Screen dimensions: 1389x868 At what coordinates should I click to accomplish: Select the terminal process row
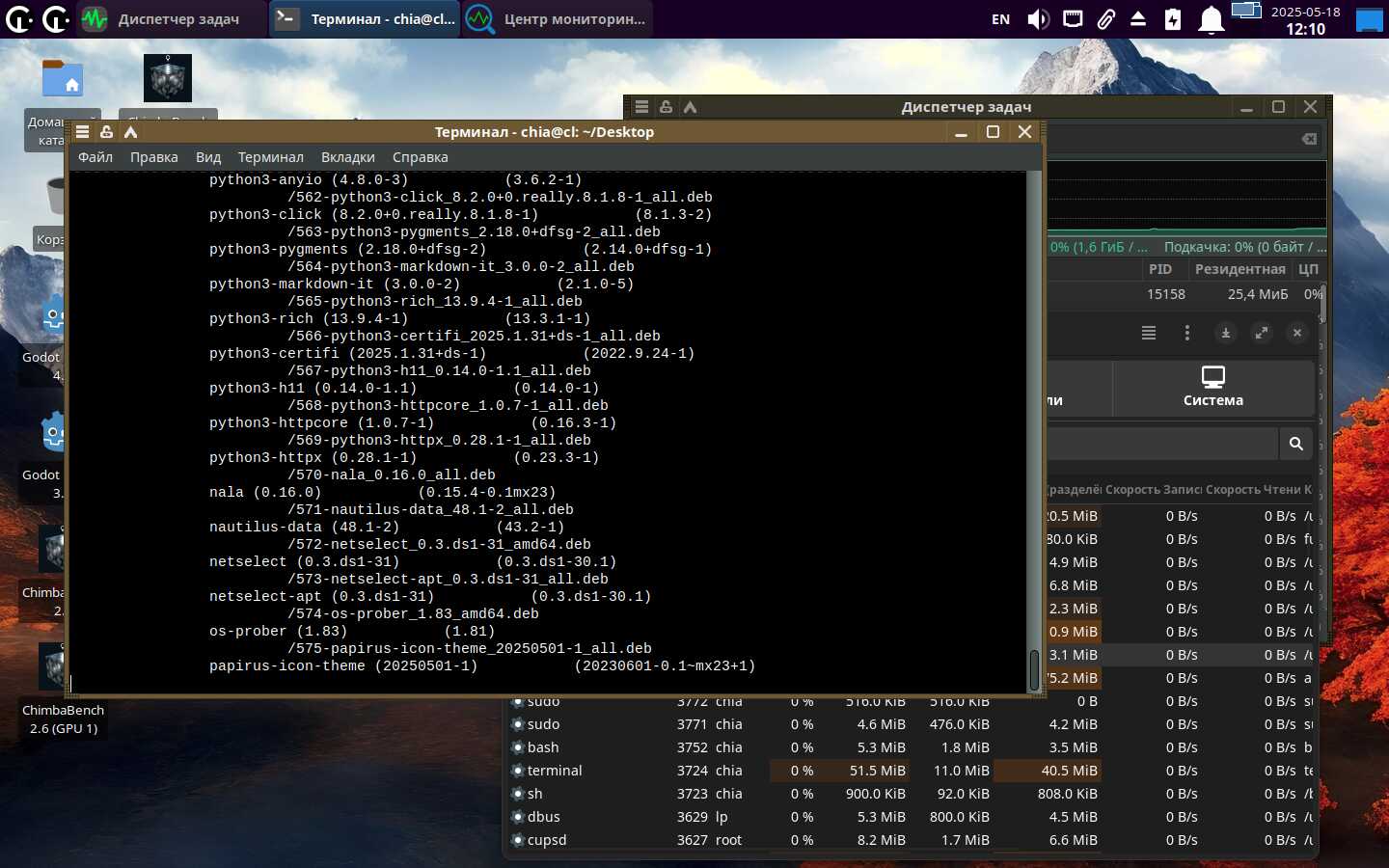click(911, 771)
